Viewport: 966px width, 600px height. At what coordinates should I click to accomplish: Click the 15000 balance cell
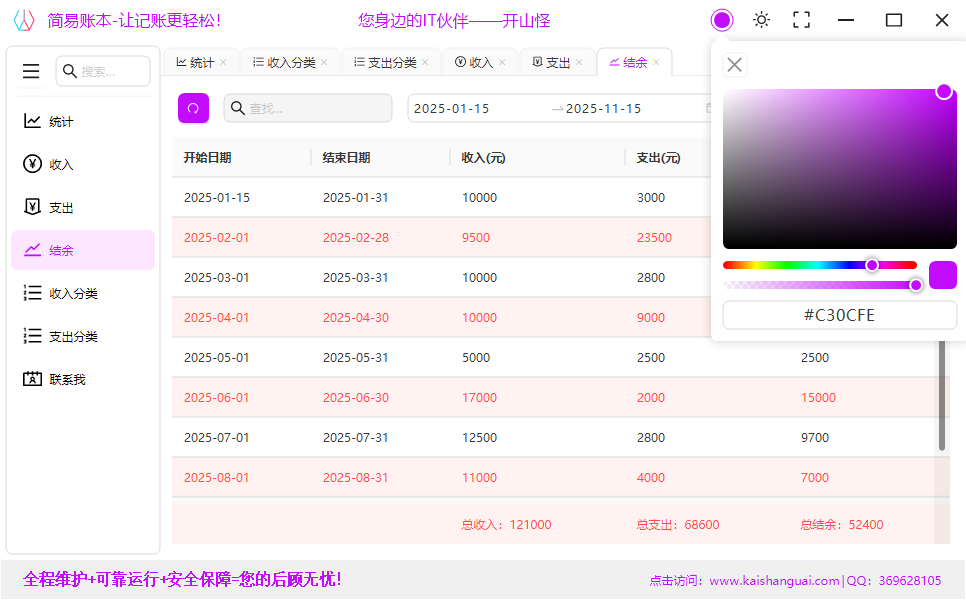pos(818,397)
